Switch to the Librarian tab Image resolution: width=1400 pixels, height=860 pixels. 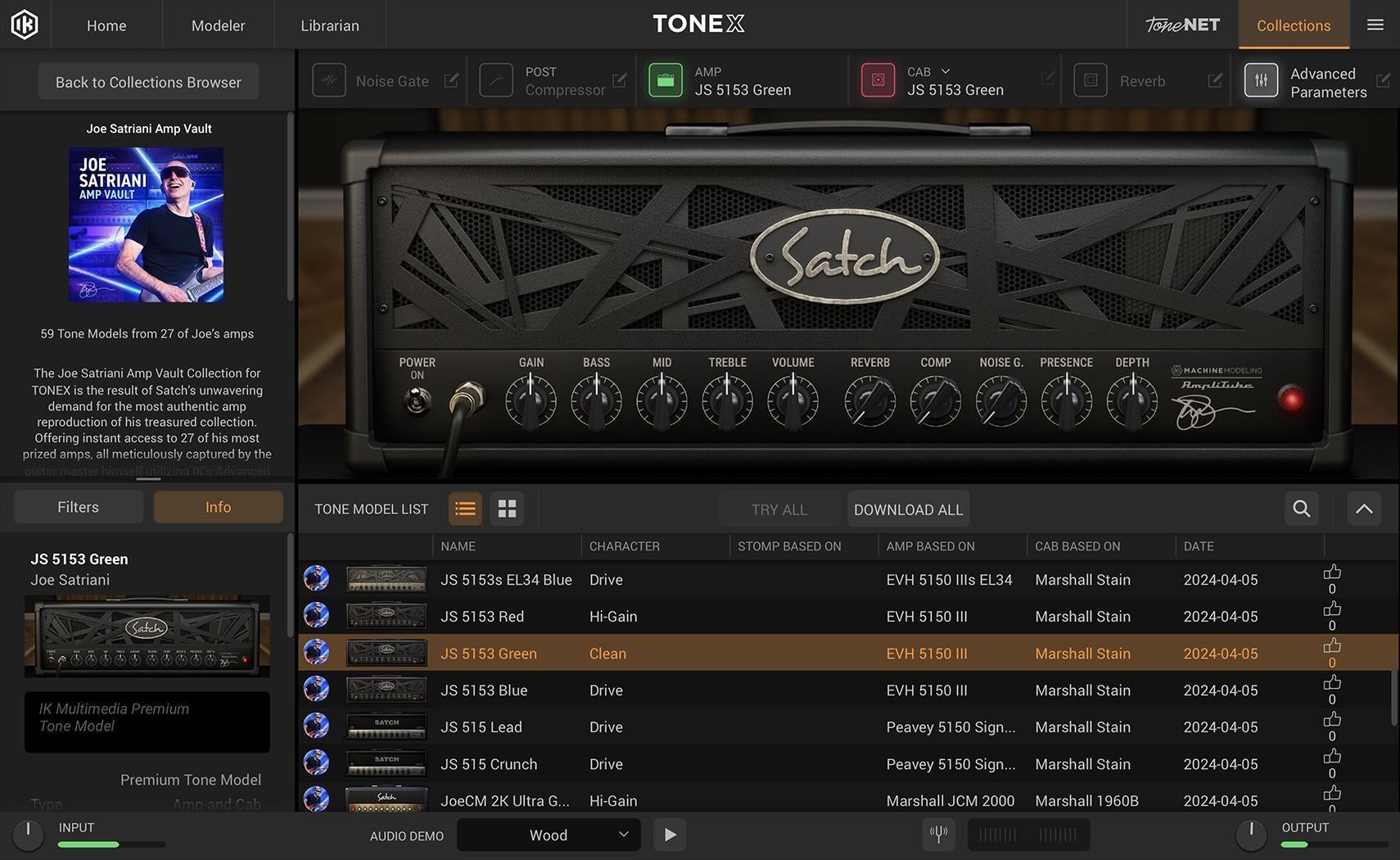pos(330,25)
